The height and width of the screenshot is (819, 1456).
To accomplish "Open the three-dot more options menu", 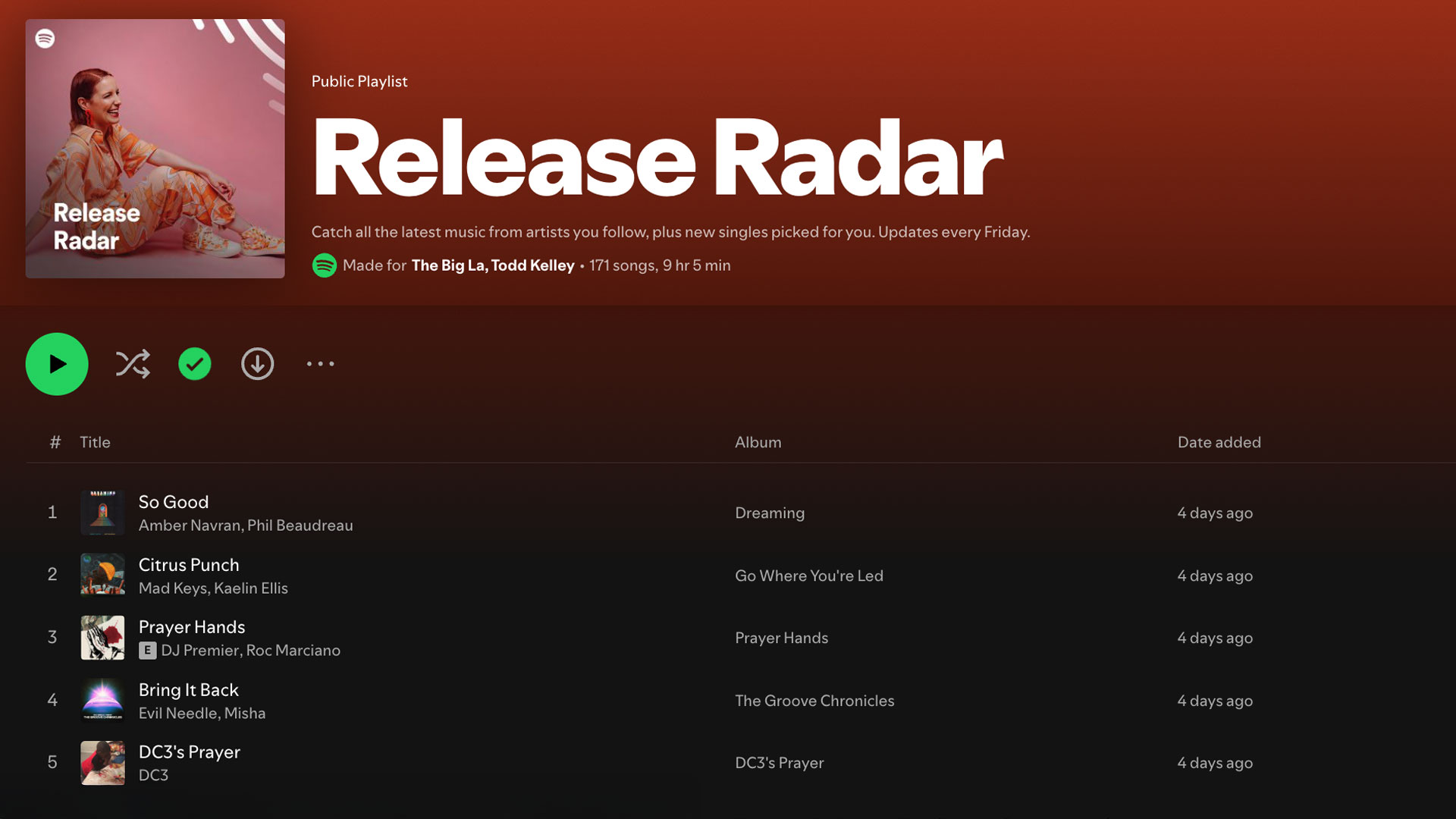I will click(320, 364).
